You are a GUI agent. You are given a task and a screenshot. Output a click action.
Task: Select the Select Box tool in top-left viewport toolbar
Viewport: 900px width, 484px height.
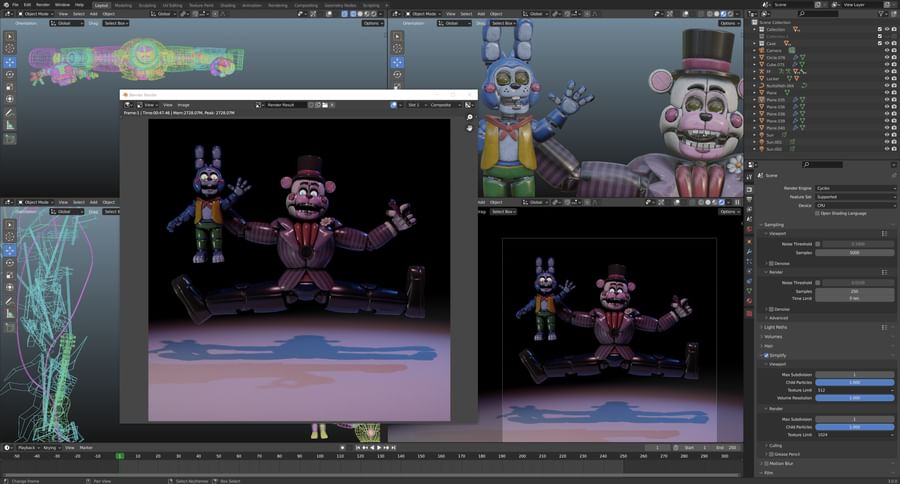(x=10, y=36)
